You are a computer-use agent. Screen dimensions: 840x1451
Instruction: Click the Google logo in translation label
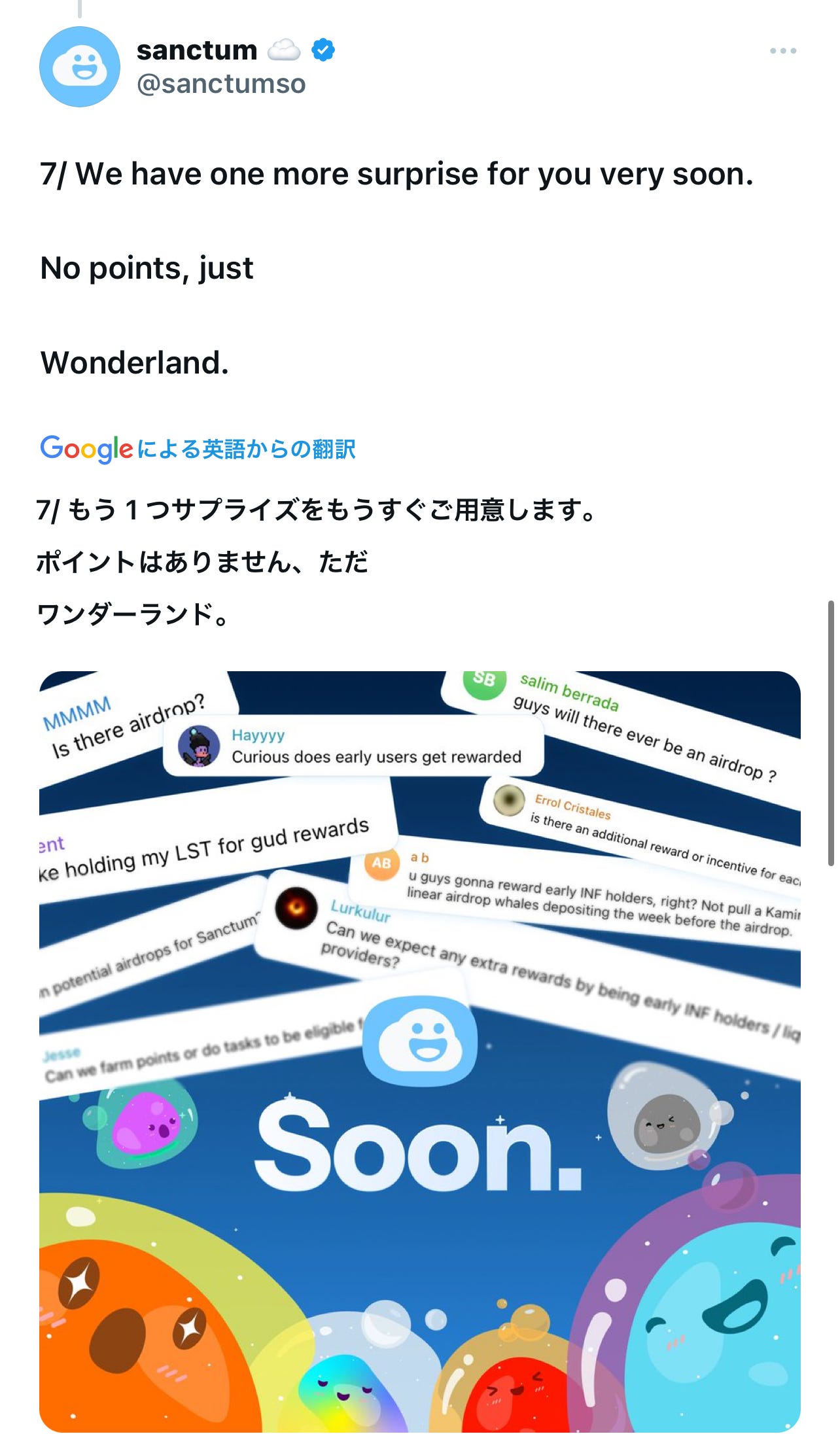click(x=87, y=449)
